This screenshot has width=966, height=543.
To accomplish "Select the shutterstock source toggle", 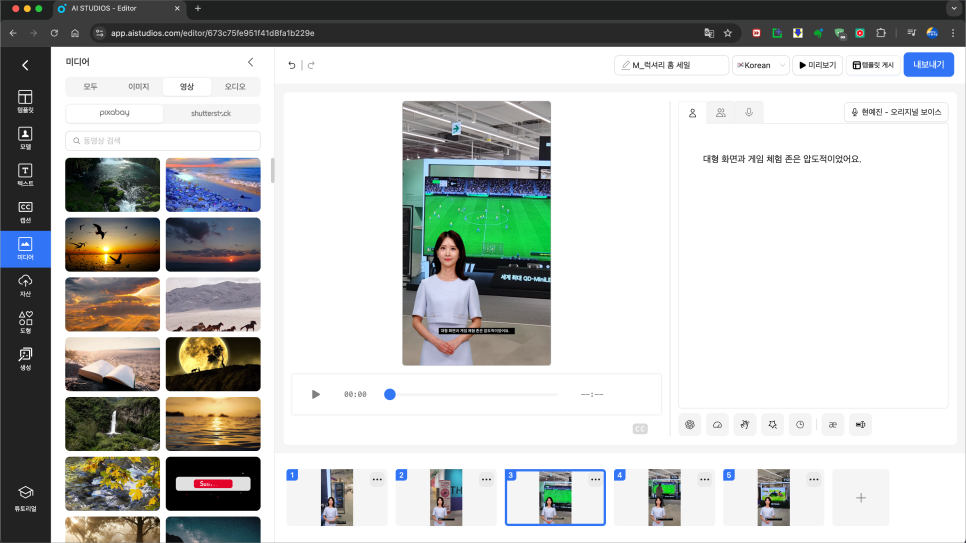I will pos(211,113).
